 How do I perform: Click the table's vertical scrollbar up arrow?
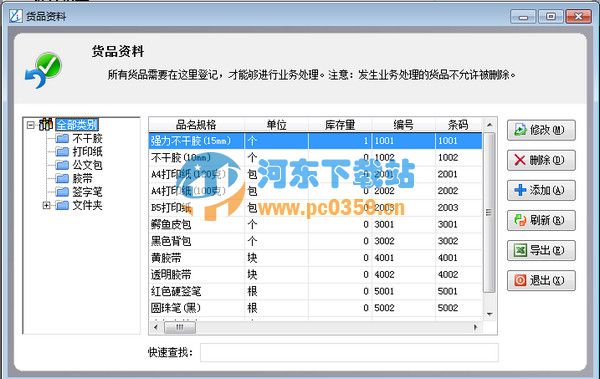(x=489, y=125)
